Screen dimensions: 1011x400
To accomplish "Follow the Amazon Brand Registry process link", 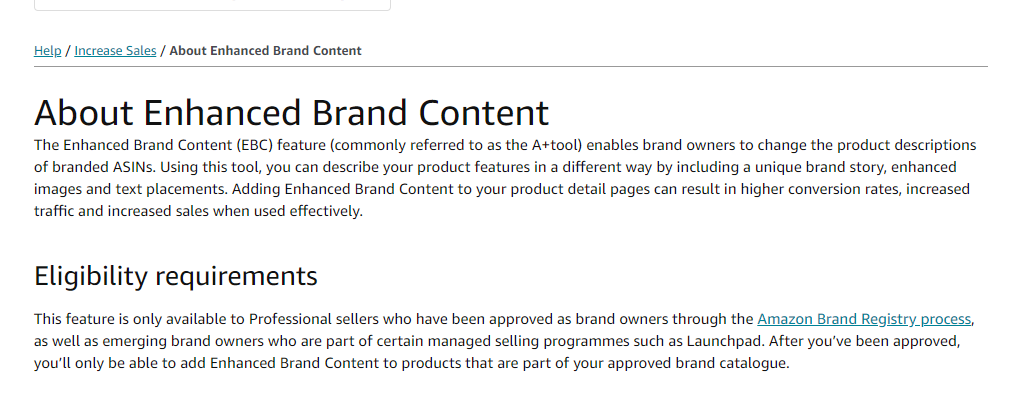I will point(864,319).
